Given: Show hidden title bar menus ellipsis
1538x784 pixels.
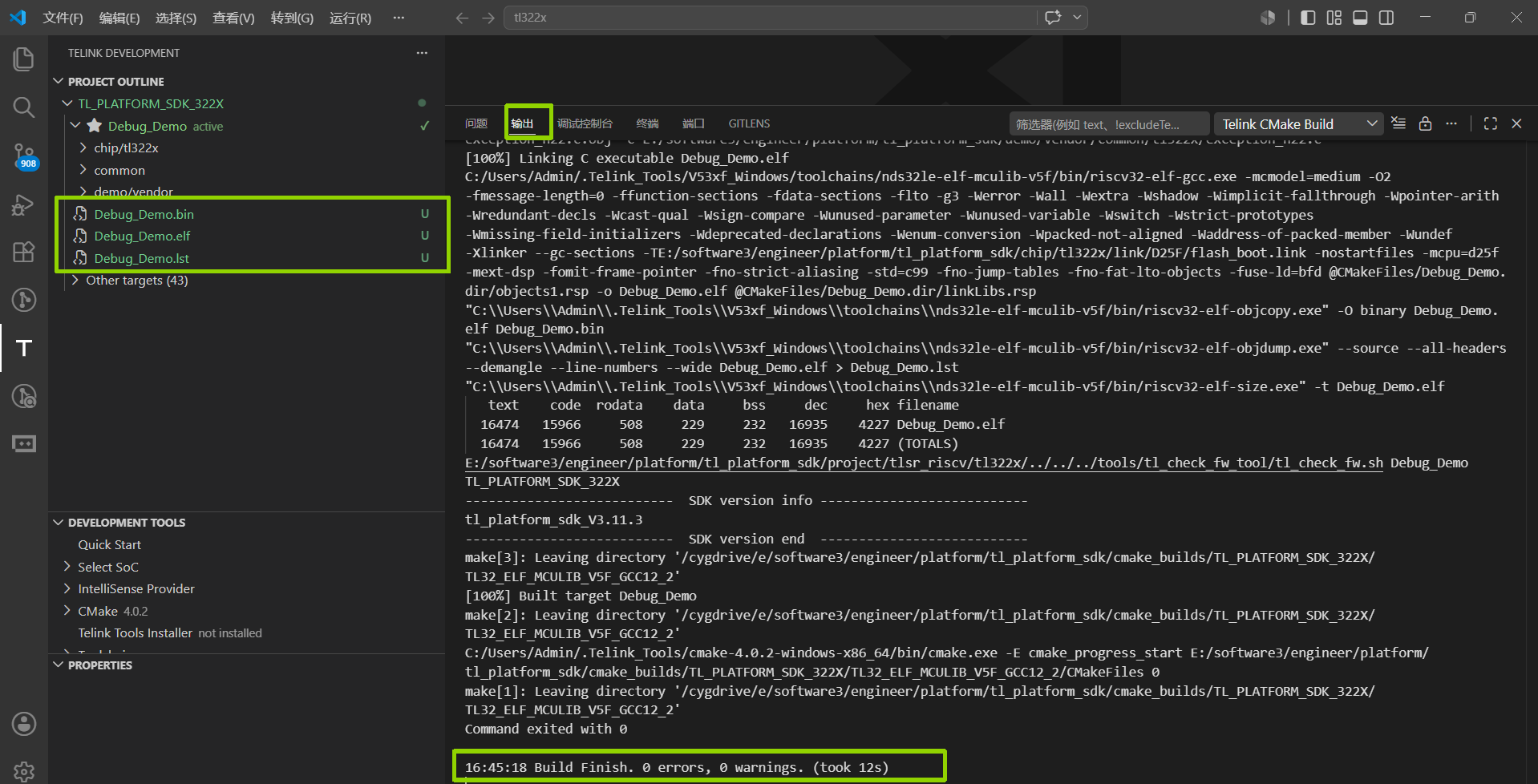Looking at the screenshot, I should click(399, 18).
